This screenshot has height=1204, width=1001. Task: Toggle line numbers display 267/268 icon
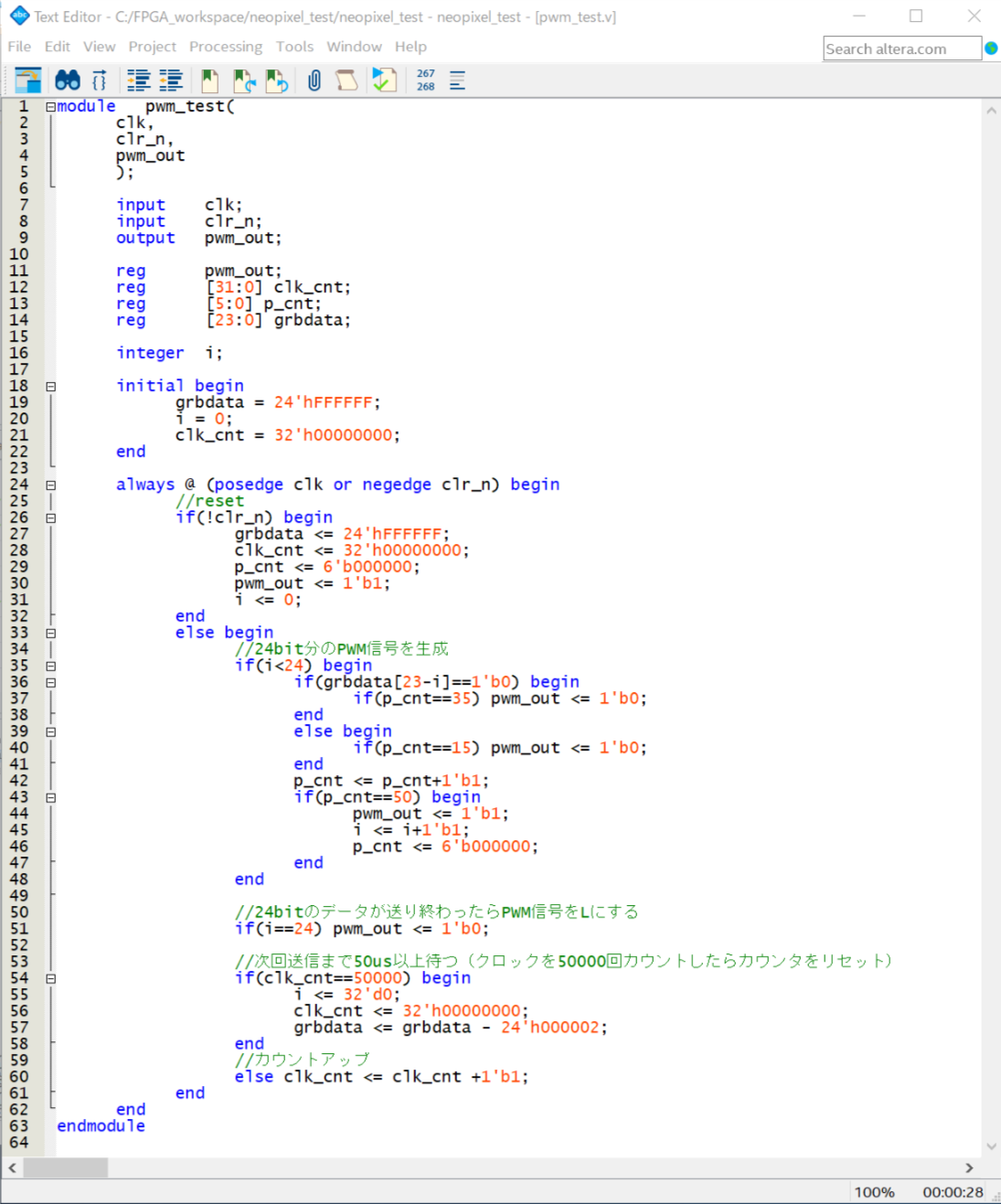(426, 80)
